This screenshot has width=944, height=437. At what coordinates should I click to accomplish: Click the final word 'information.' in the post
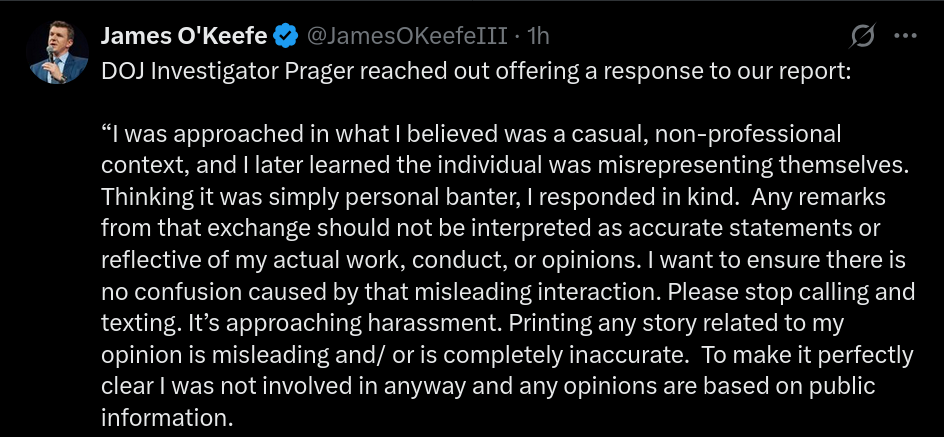point(167,417)
